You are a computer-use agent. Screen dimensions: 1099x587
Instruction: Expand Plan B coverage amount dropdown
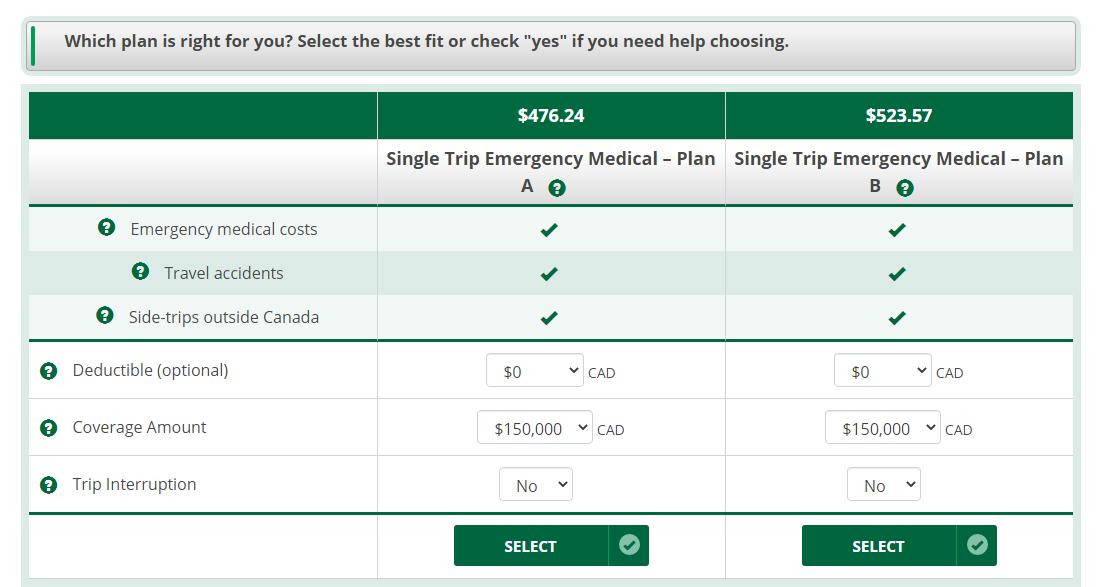(x=882, y=428)
